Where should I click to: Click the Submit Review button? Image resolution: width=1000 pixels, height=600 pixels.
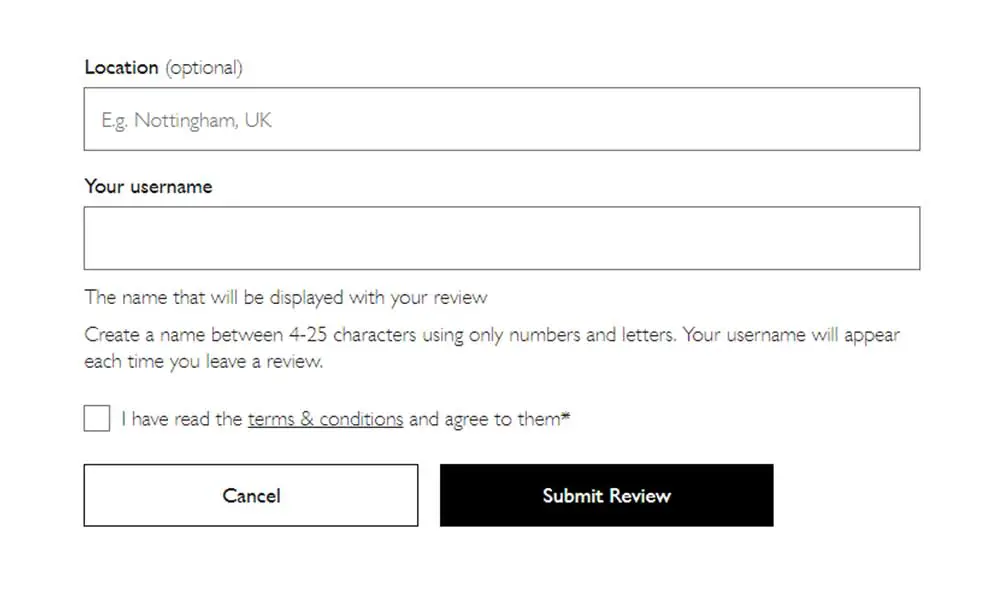click(x=607, y=495)
